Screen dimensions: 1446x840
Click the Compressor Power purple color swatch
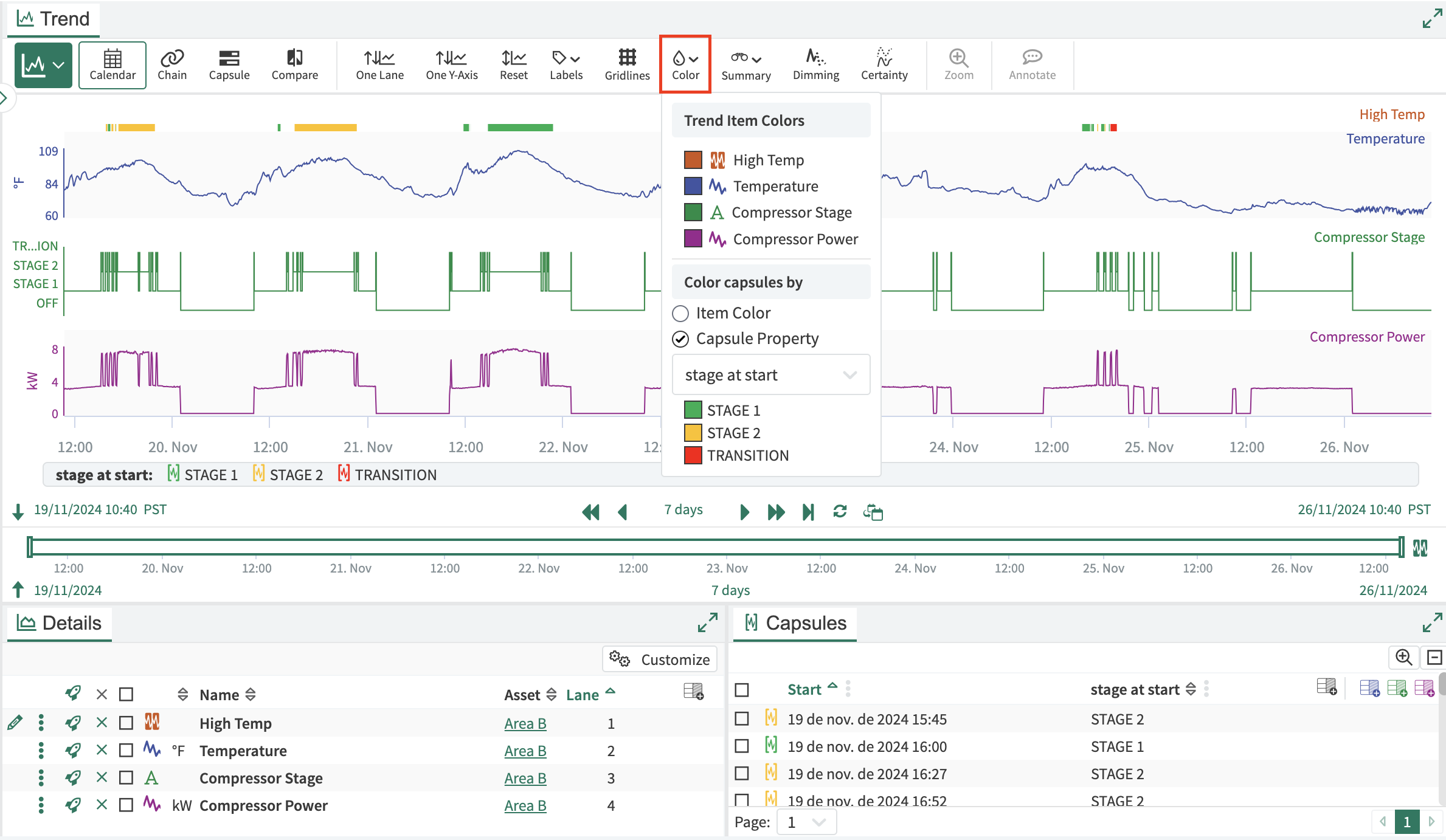click(x=693, y=239)
